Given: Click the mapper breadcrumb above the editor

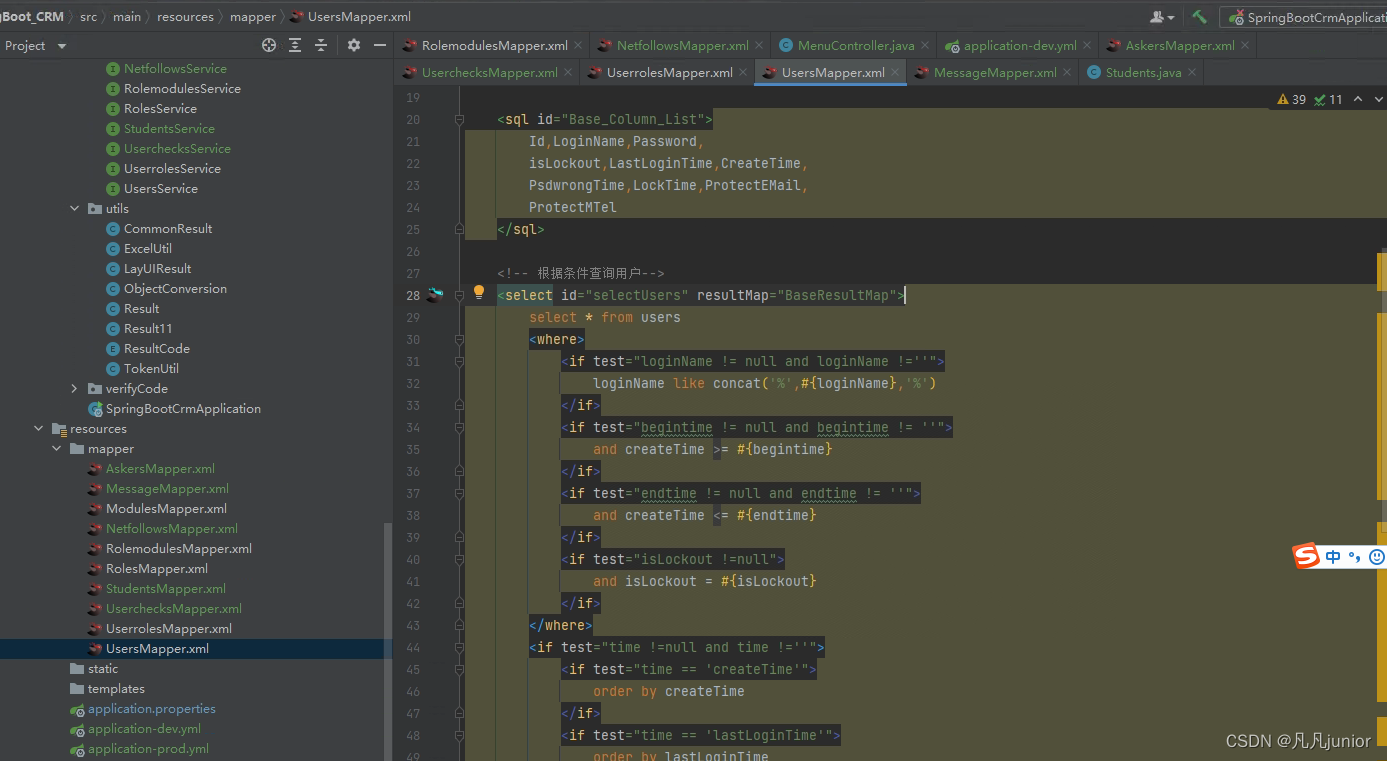Looking at the screenshot, I should click(253, 16).
